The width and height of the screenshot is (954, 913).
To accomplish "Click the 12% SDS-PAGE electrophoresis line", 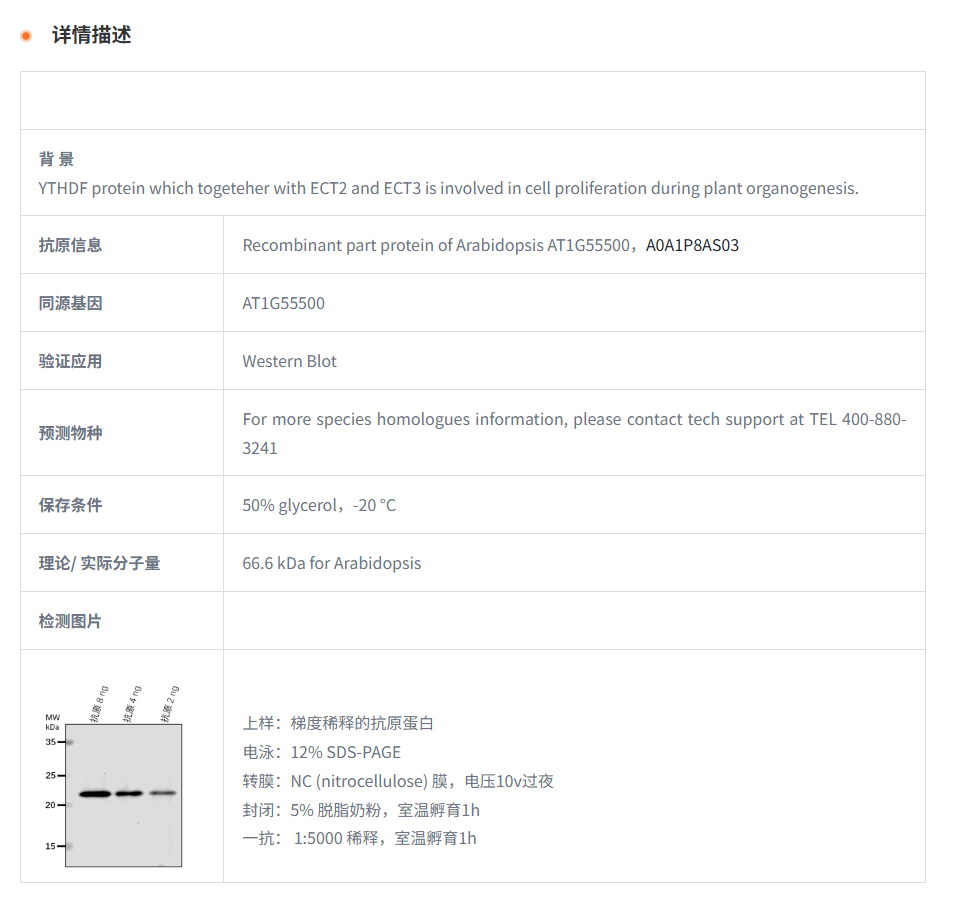I will click(x=321, y=752).
